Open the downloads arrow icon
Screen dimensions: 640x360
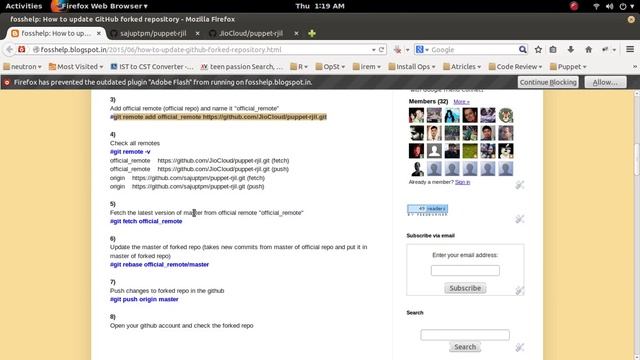tap(571, 49)
